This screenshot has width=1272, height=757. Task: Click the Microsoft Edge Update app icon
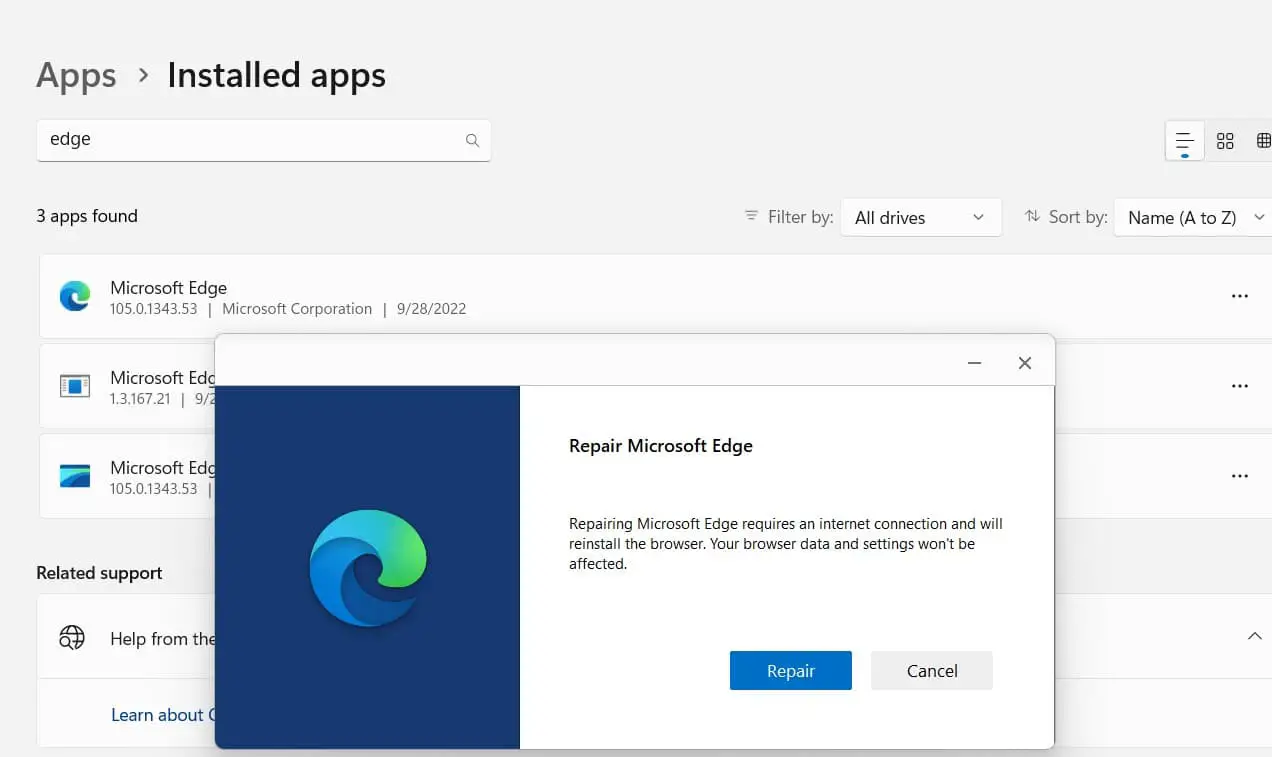click(75, 386)
